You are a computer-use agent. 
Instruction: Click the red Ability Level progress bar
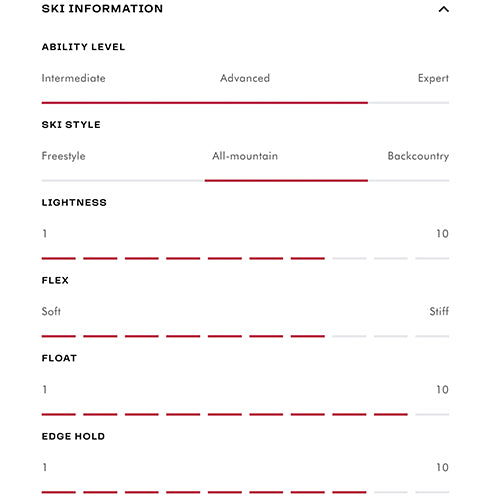coord(205,103)
